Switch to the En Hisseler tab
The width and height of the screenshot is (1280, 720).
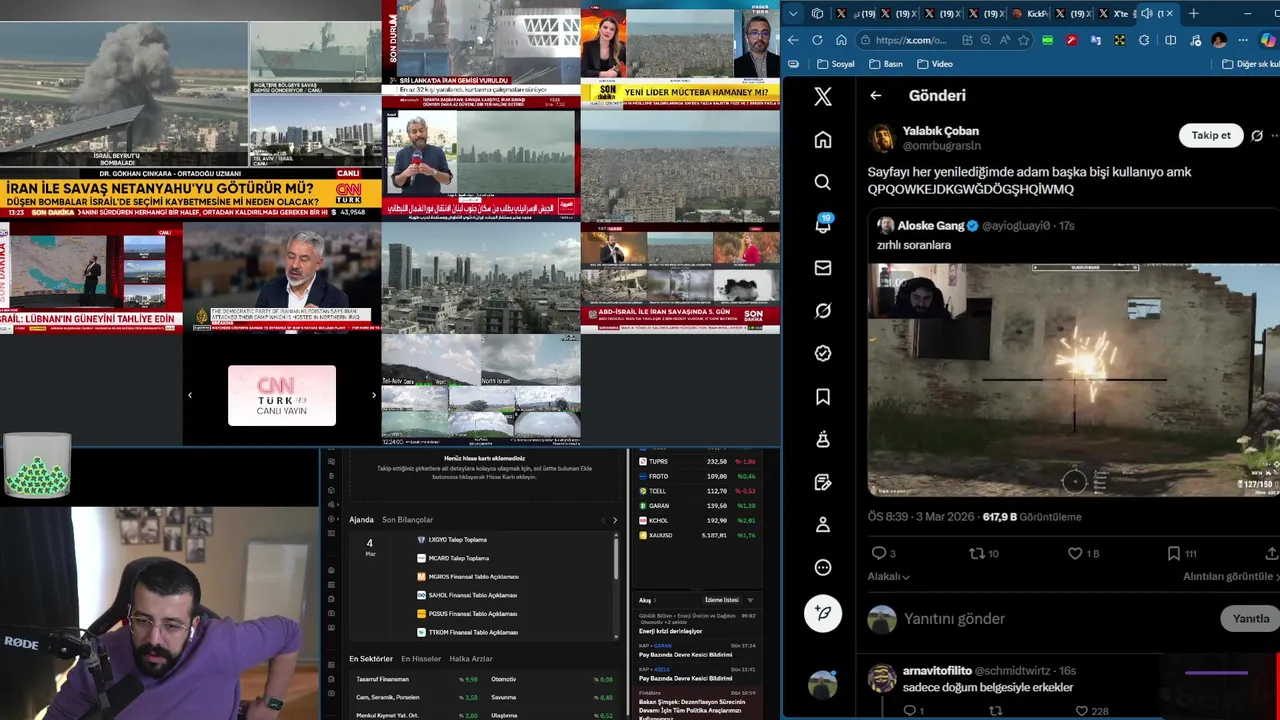tap(421, 659)
